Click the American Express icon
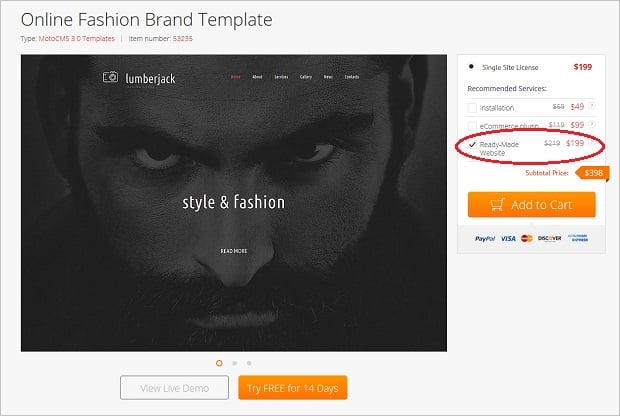The image size is (620, 416). tap(578, 239)
